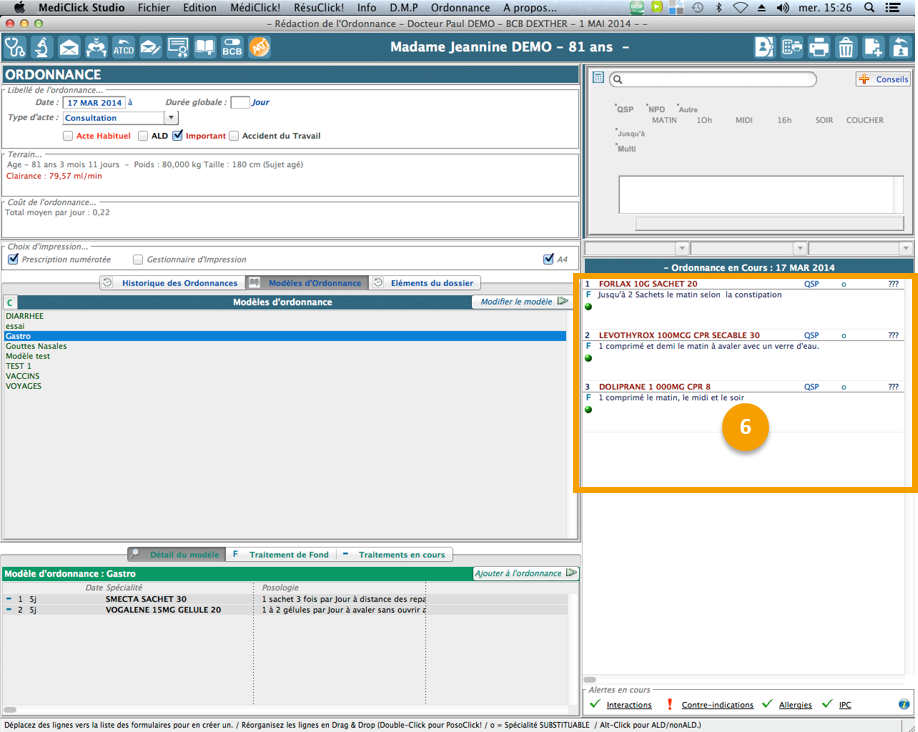Click the open envelope mail icon
Image resolution: width=918 pixels, height=732 pixels.
(69, 47)
